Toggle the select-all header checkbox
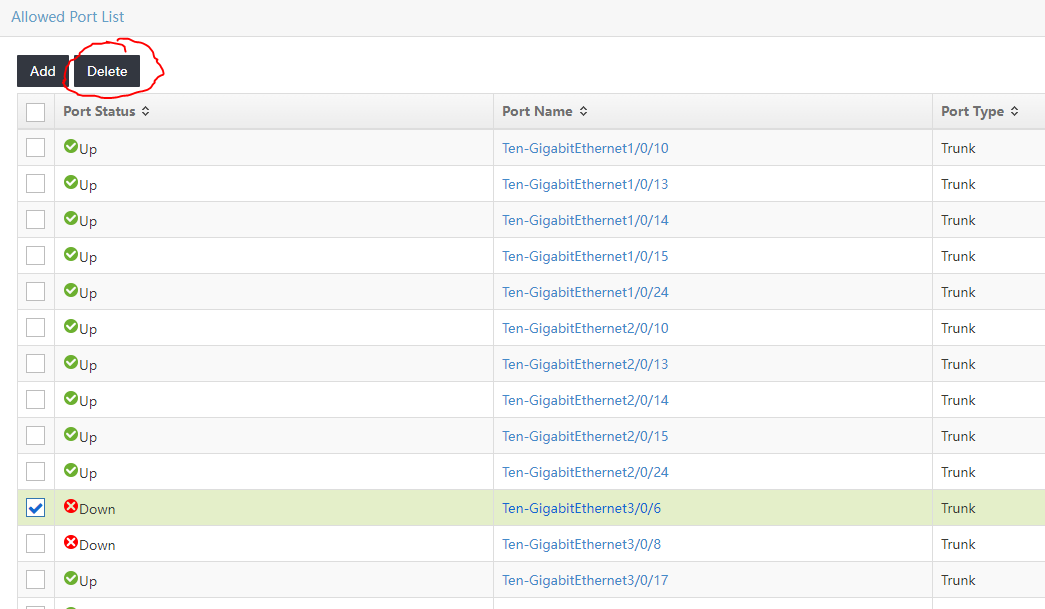 coord(36,112)
